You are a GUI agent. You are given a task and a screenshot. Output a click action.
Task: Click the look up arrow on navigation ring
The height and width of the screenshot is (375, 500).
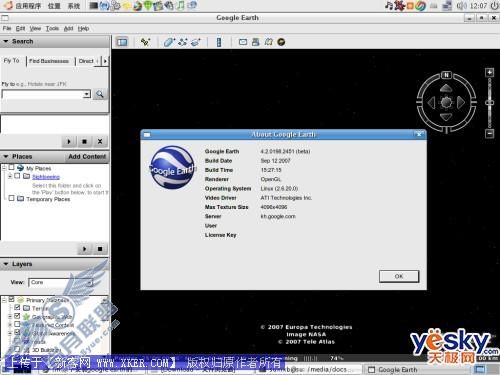pyautogui.click(x=446, y=88)
